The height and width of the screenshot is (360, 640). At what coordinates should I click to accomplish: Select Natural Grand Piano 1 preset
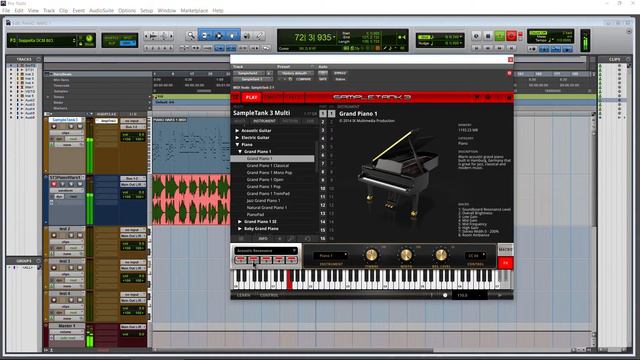click(x=267, y=207)
